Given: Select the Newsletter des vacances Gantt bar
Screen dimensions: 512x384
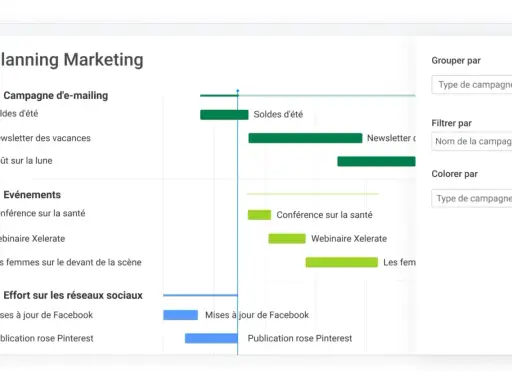Looking at the screenshot, I should pyautogui.click(x=305, y=138).
